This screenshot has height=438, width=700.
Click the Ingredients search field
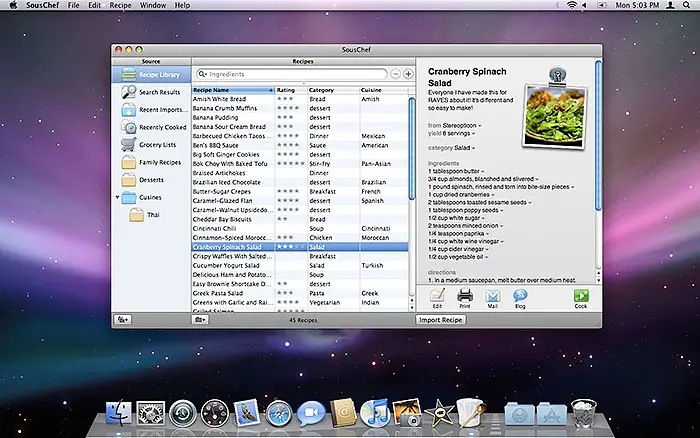[292, 74]
